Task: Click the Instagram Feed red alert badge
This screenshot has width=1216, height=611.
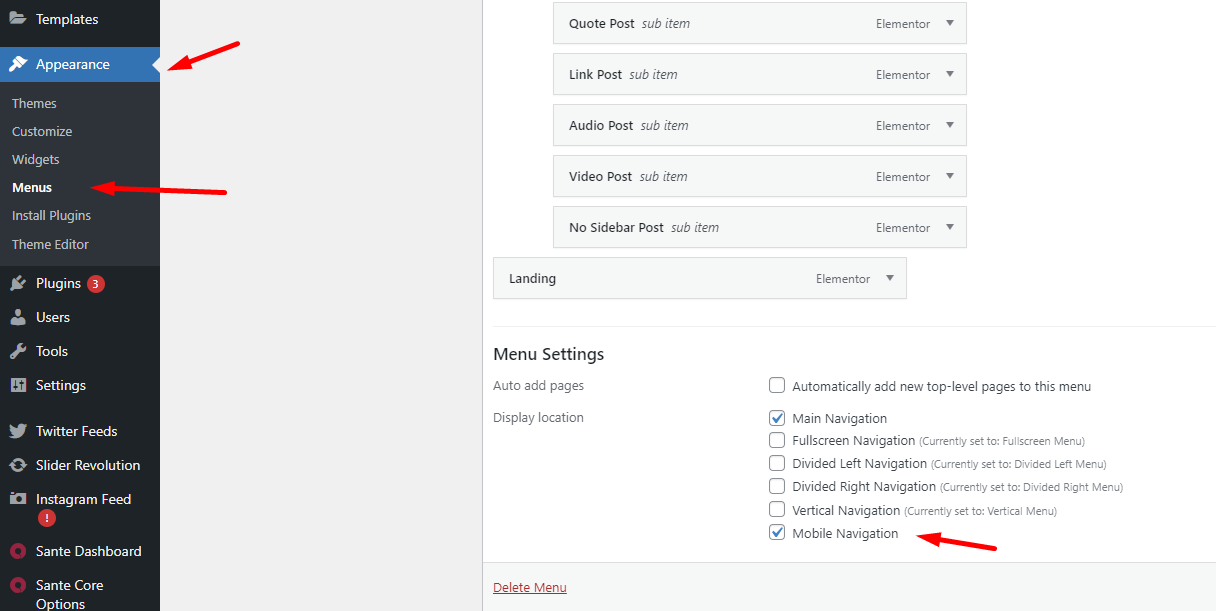Action: [47, 518]
